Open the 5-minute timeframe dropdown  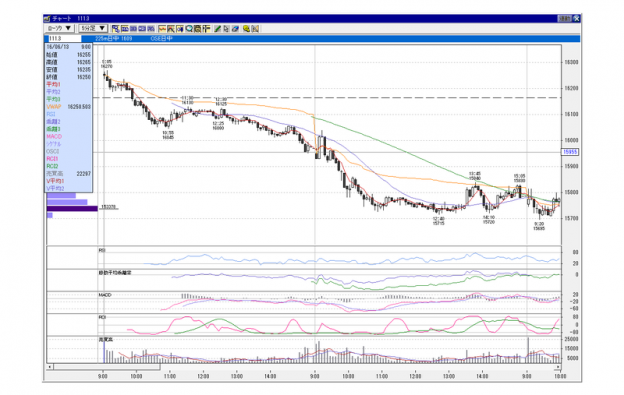[x=93, y=28]
